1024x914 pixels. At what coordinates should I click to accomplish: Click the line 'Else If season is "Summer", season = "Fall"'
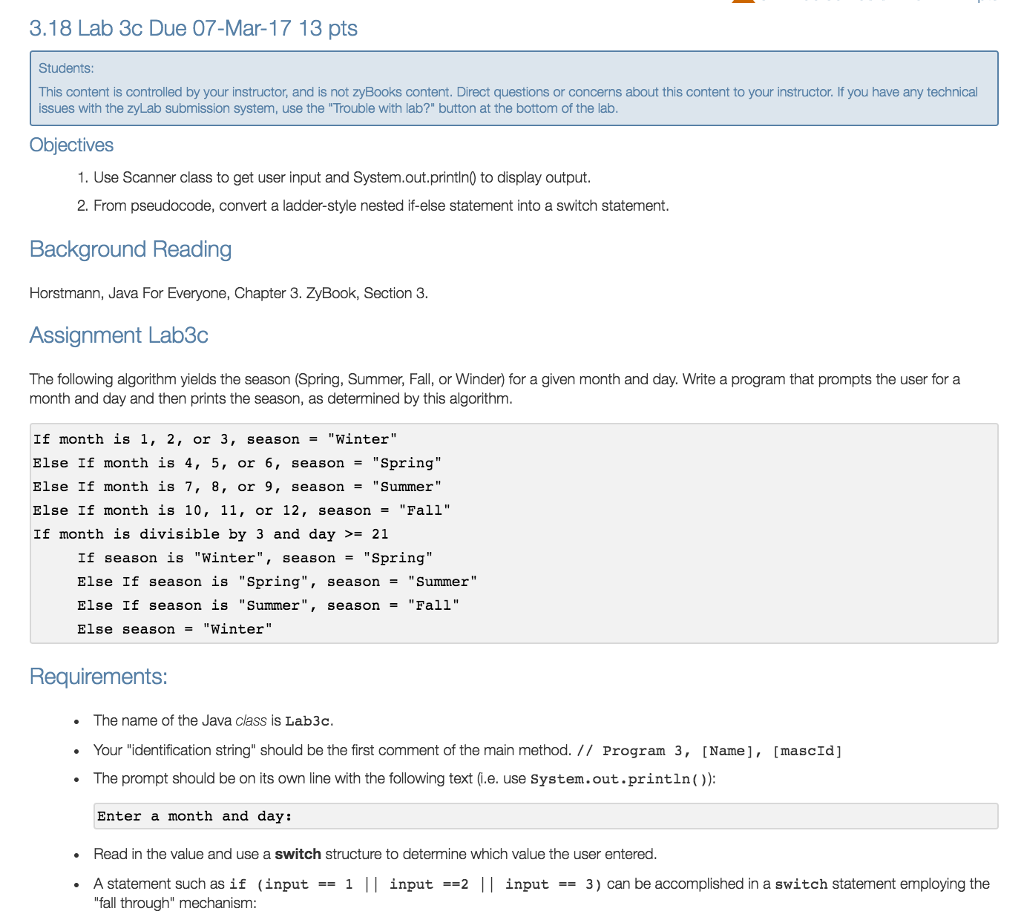tap(268, 605)
